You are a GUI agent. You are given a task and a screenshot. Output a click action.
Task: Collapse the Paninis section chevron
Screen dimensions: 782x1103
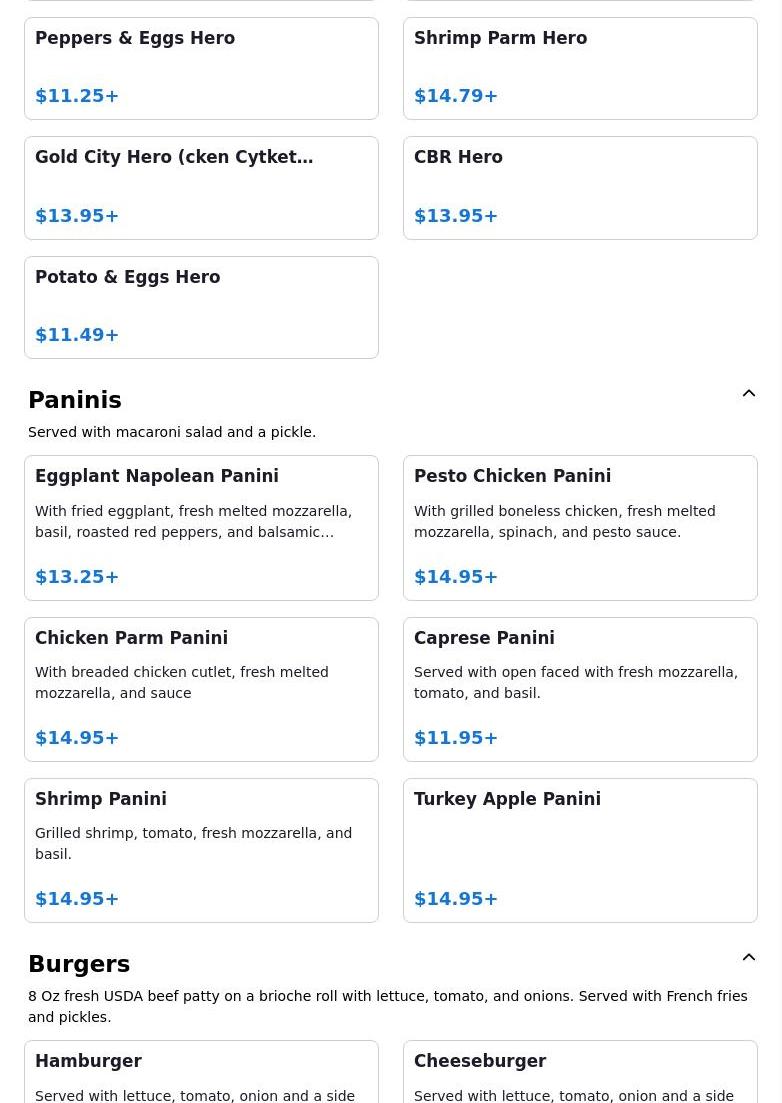coord(749,393)
